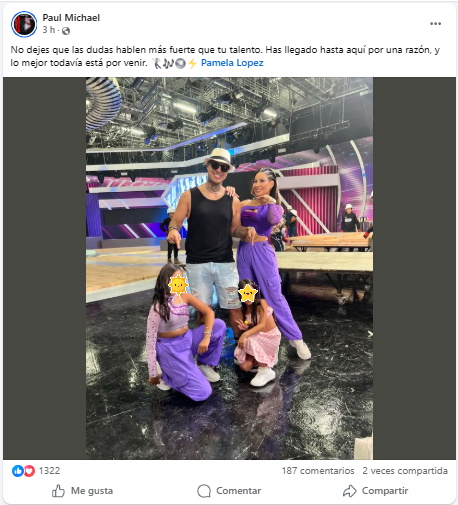Click the public globe privacy icon
The width and height of the screenshot is (458, 505).
(x=66, y=31)
